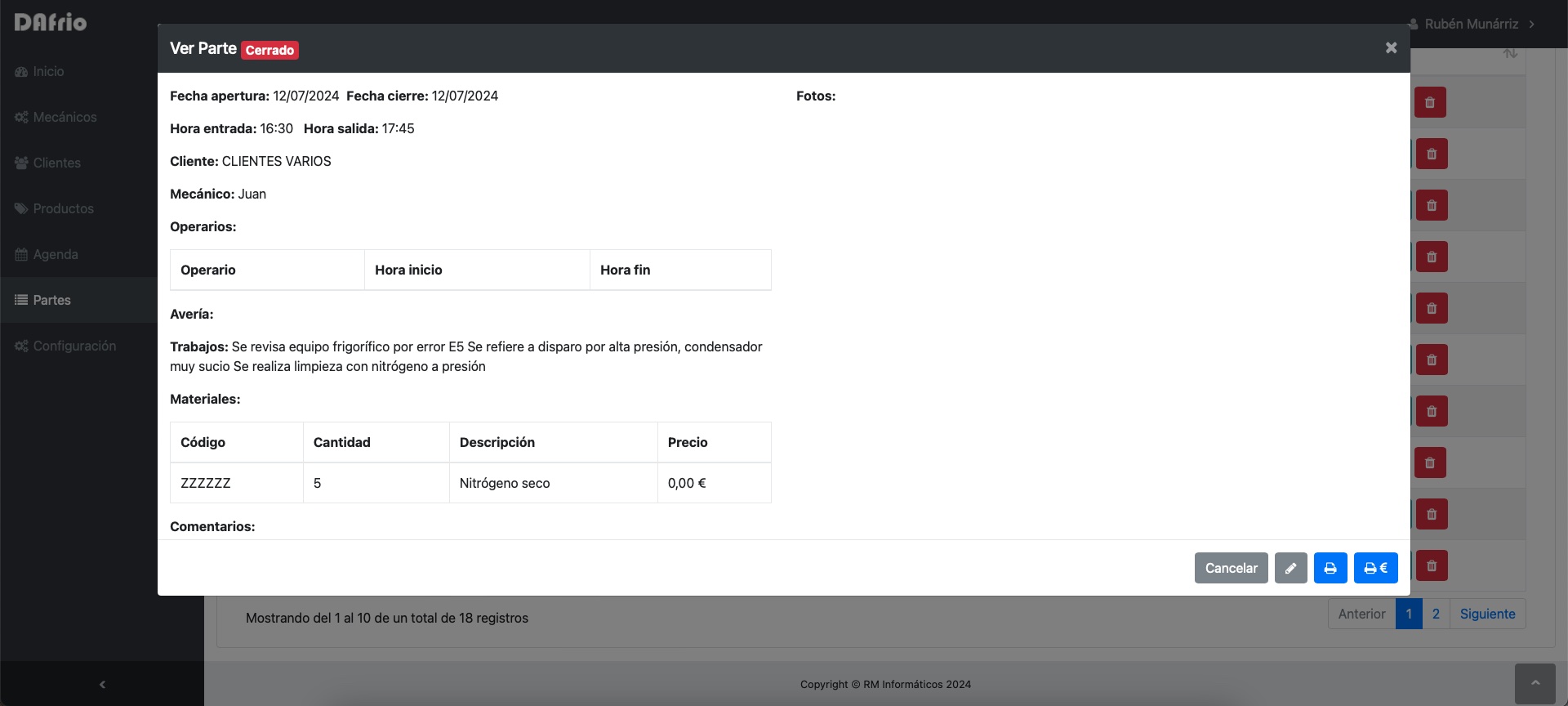The image size is (1568, 706).
Task: Click the Comentarios label
Action: point(212,526)
